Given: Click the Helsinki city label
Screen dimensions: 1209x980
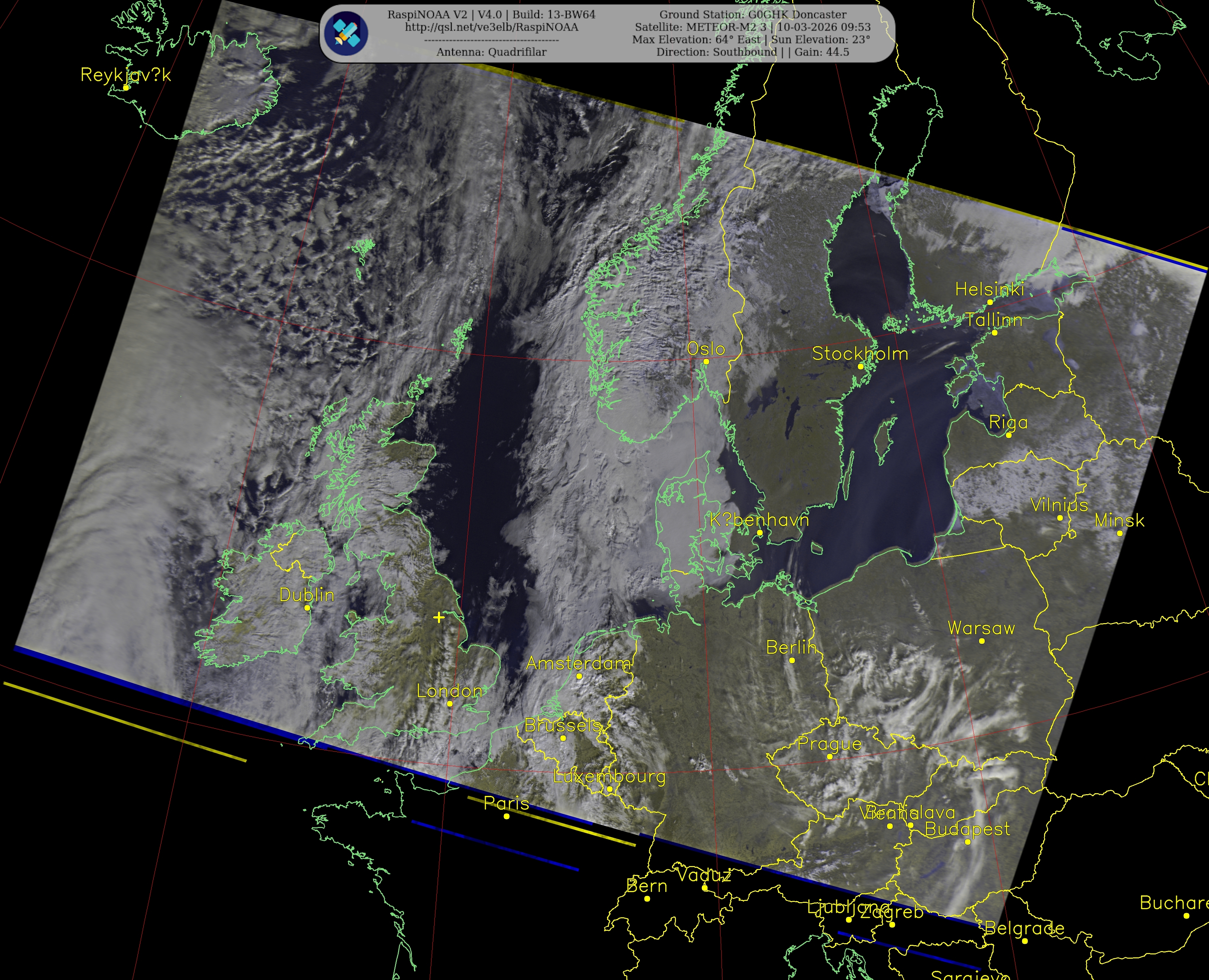Looking at the screenshot, I should (989, 290).
